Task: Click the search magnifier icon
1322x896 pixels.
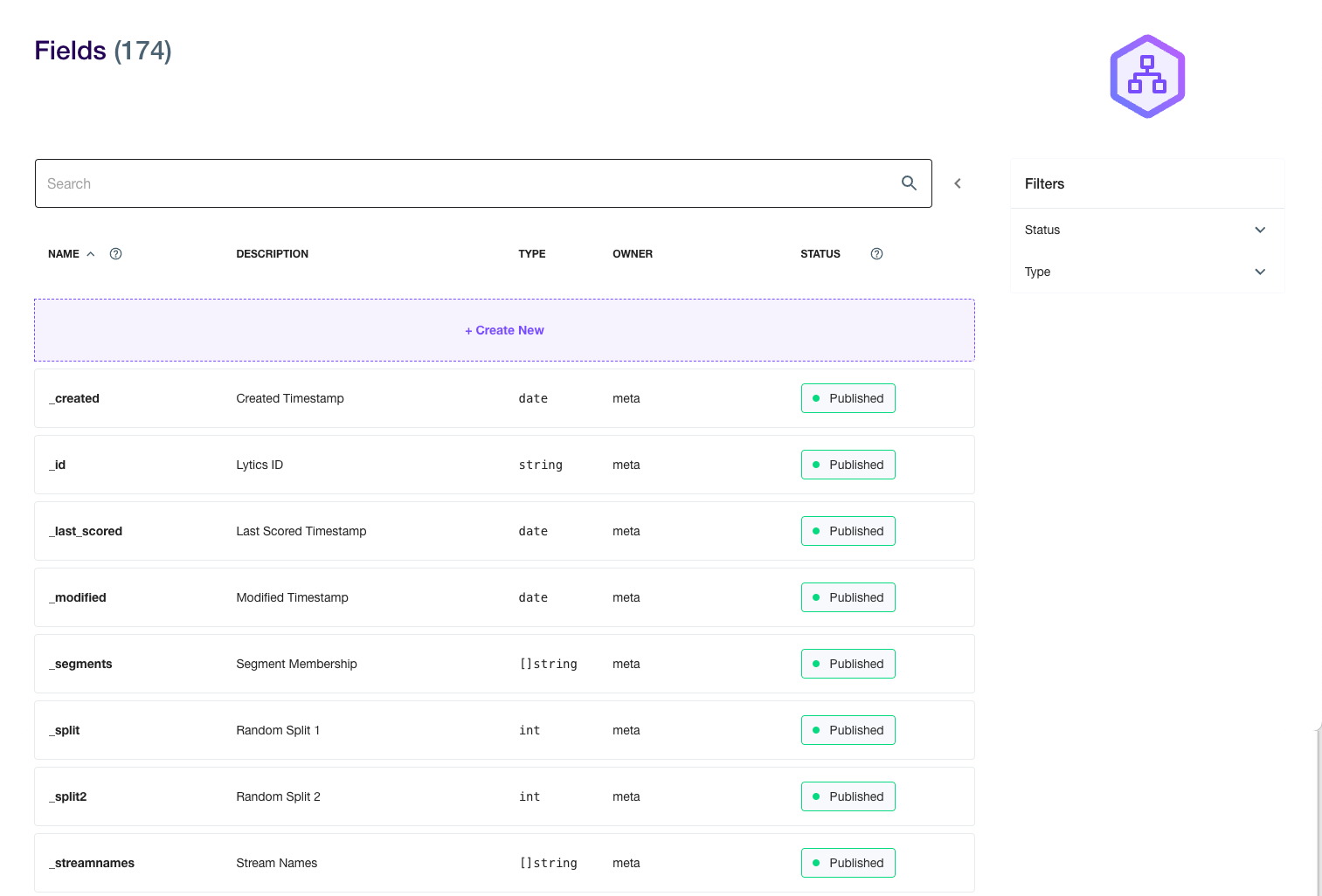Action: 909,183
